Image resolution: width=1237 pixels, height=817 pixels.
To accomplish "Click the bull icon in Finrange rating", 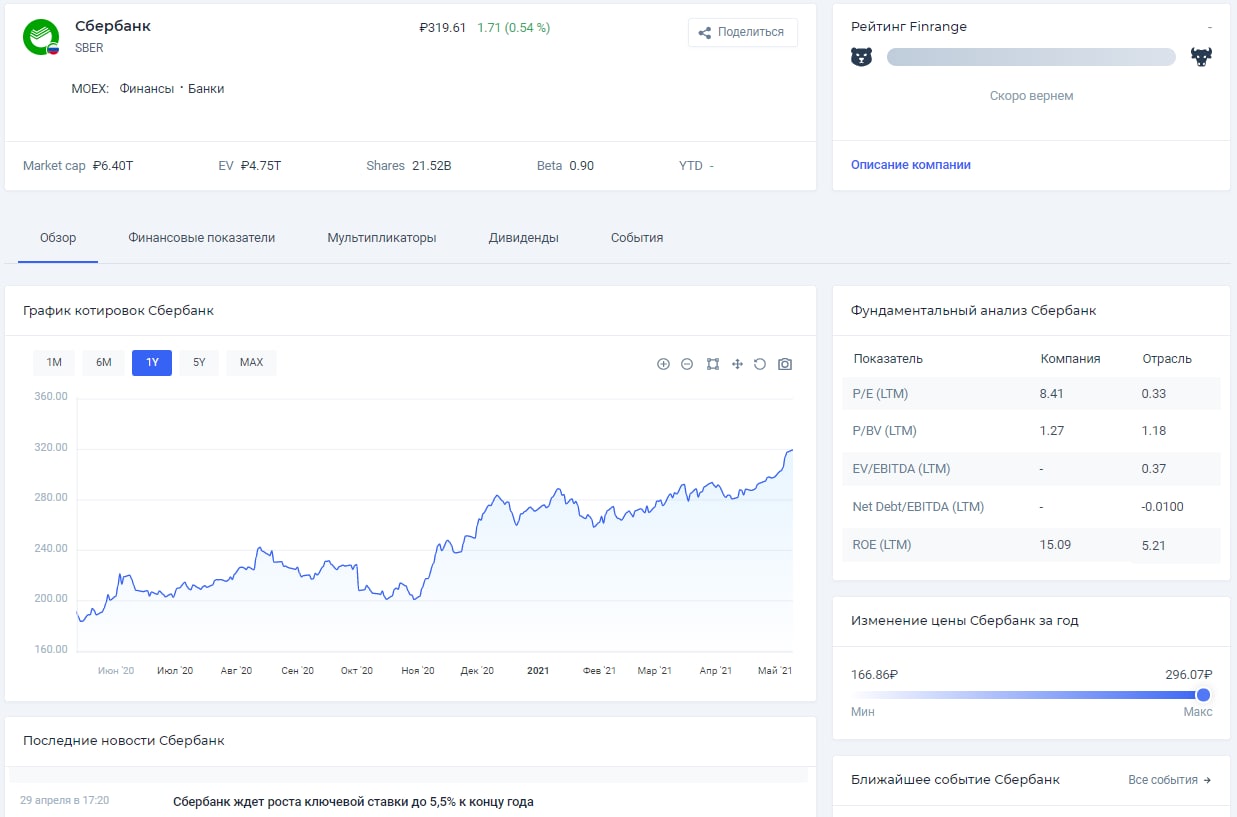I will tap(1201, 57).
